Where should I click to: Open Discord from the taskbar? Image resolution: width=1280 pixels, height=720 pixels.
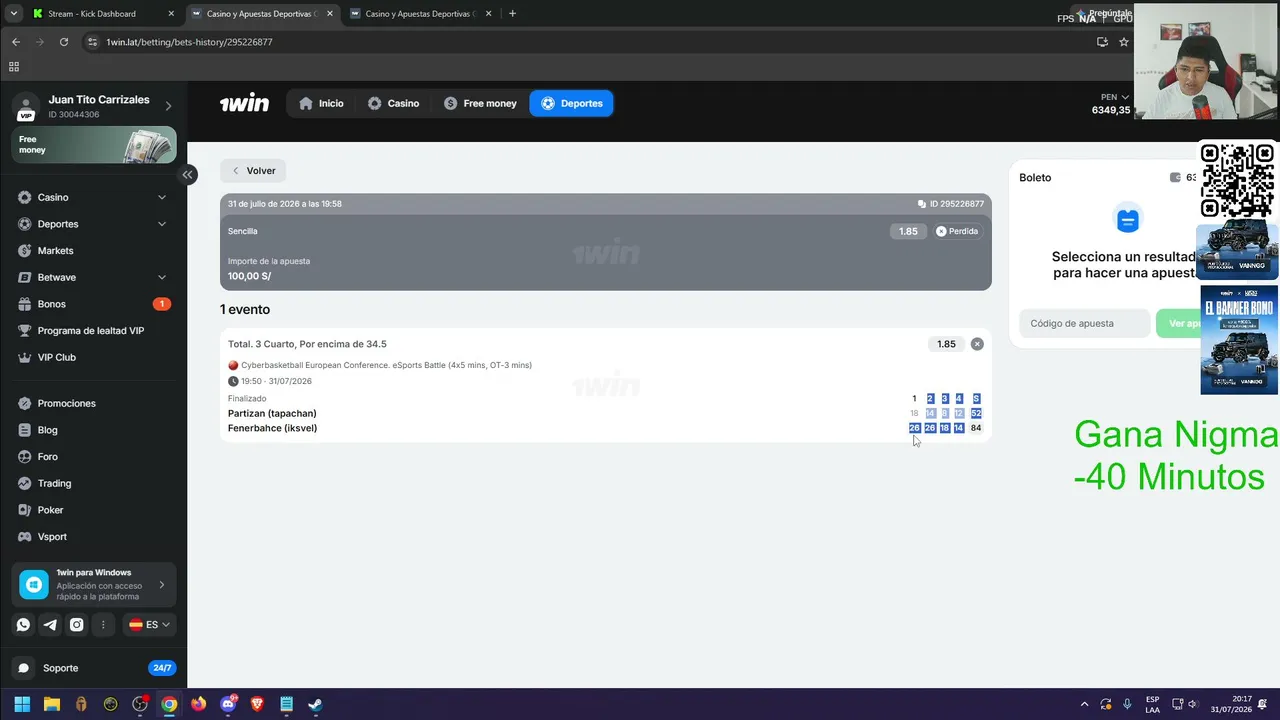click(x=228, y=704)
